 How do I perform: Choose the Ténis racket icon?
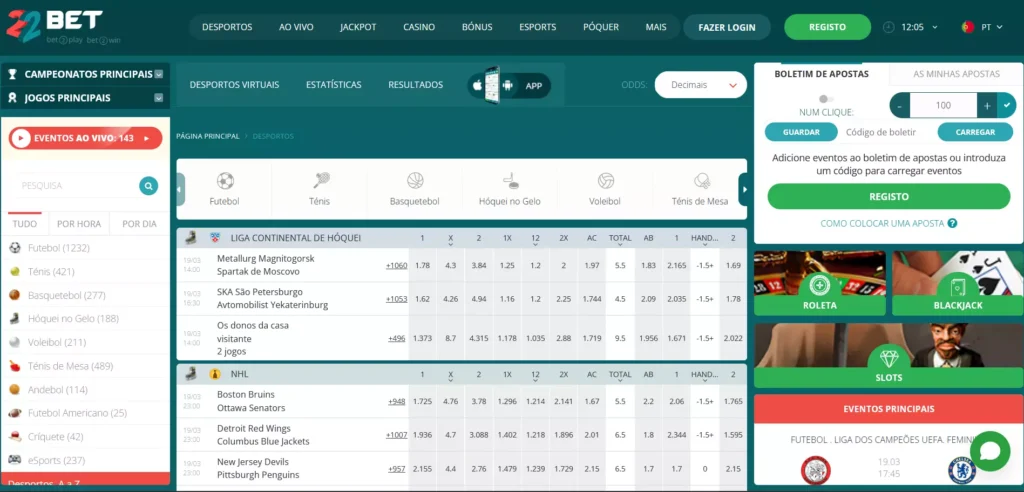coord(320,181)
